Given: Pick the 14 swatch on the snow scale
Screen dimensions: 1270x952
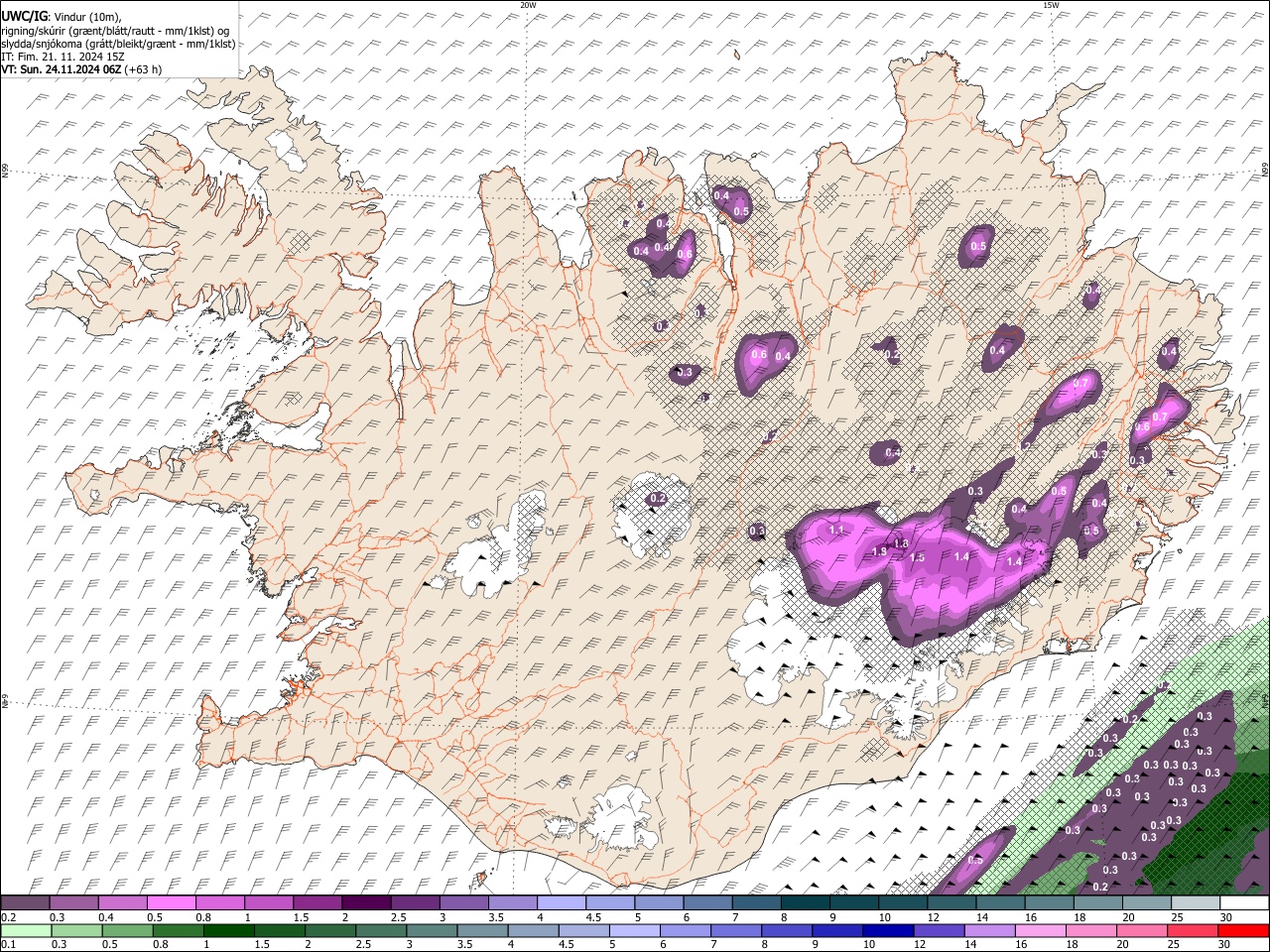Looking at the screenshot, I should [1000, 902].
